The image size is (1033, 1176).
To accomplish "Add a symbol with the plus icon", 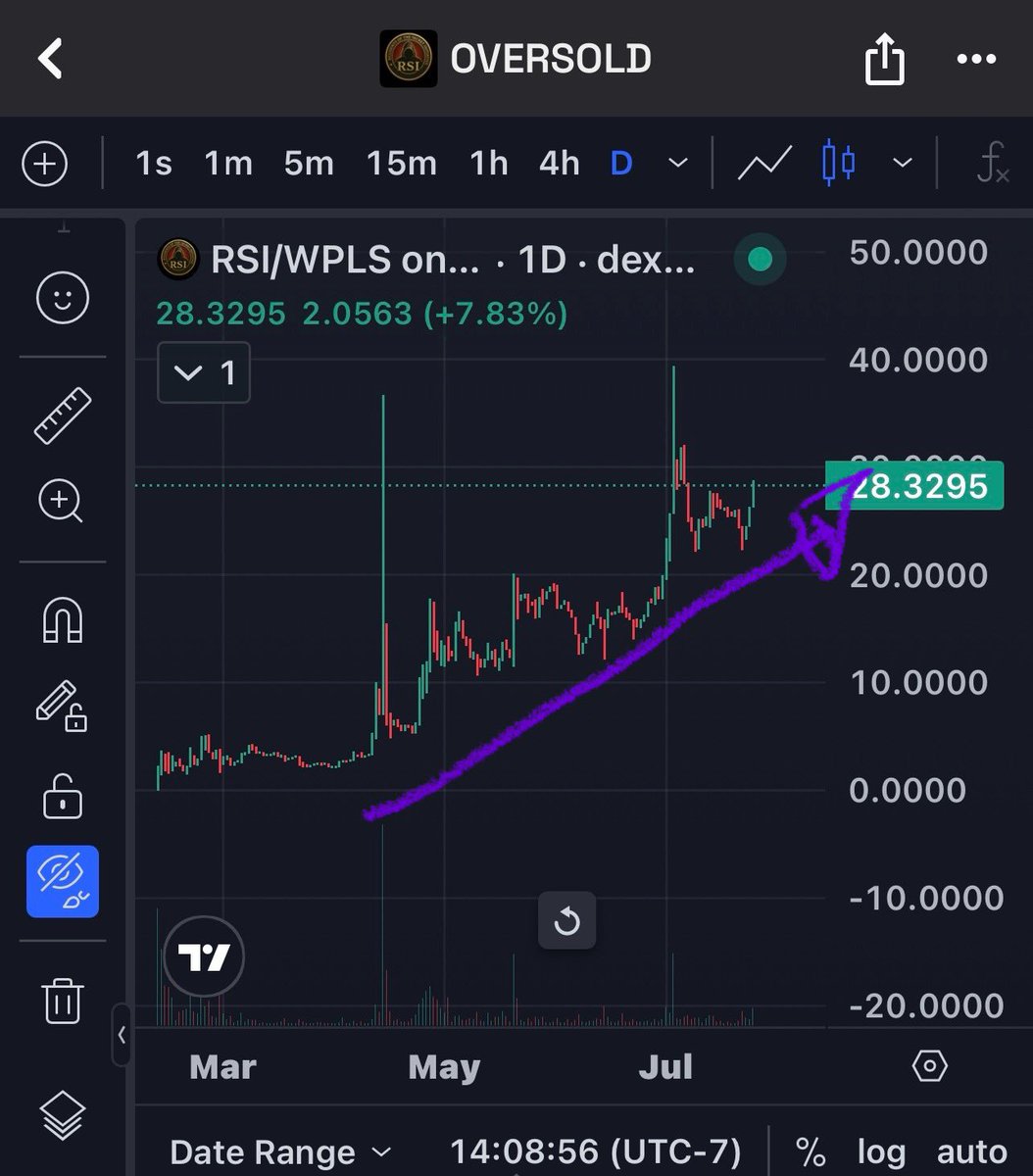I will (45, 164).
